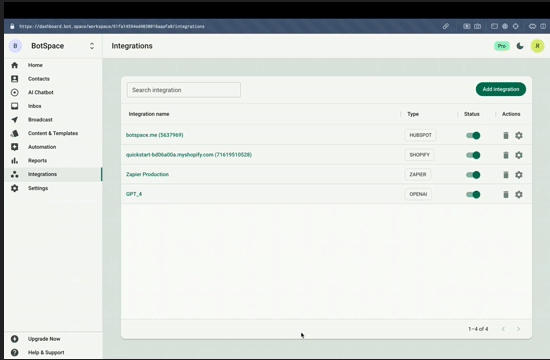Click the OPENAI type tag
This screenshot has height=360, width=550.
pos(418,194)
